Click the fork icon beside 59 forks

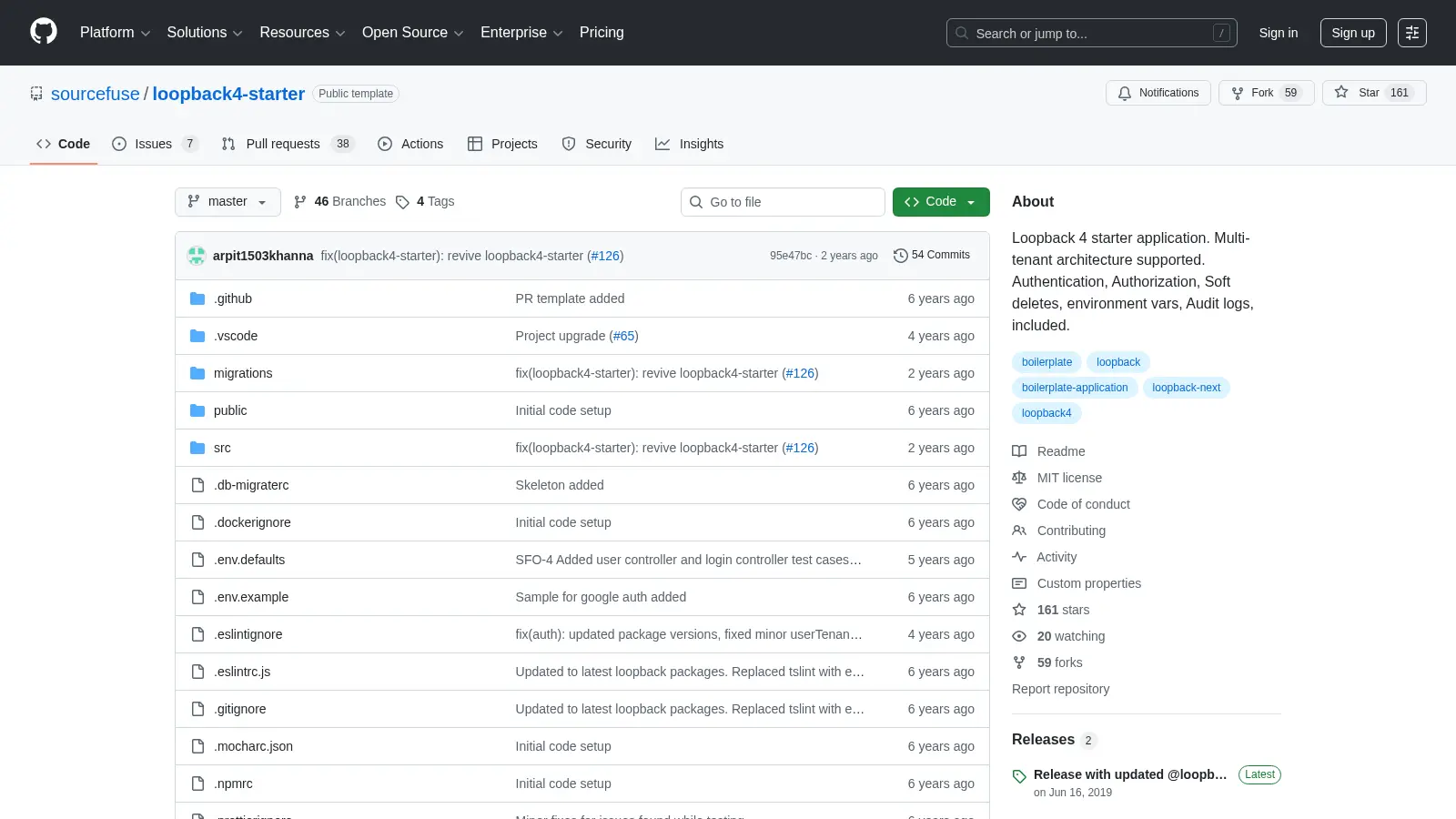click(1019, 662)
